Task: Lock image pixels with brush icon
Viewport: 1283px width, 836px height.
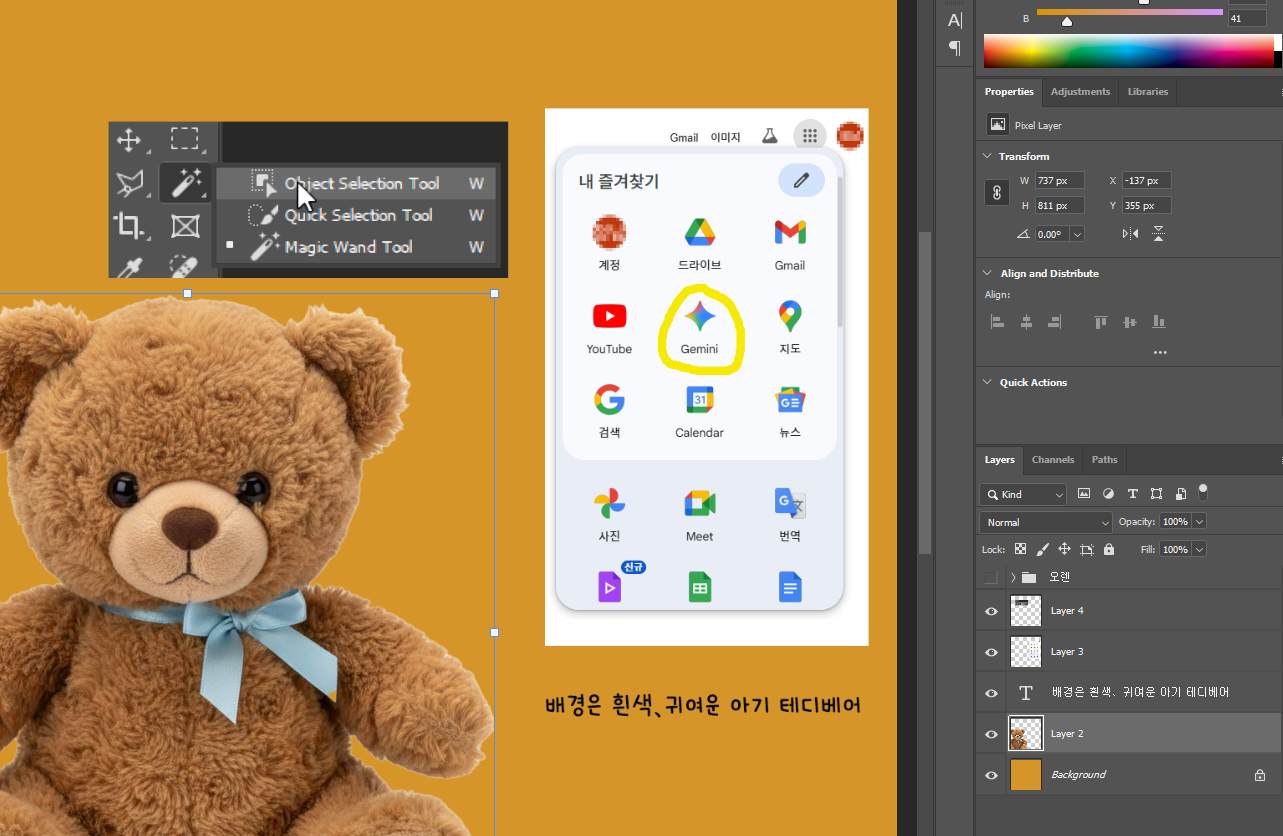Action: point(1043,549)
